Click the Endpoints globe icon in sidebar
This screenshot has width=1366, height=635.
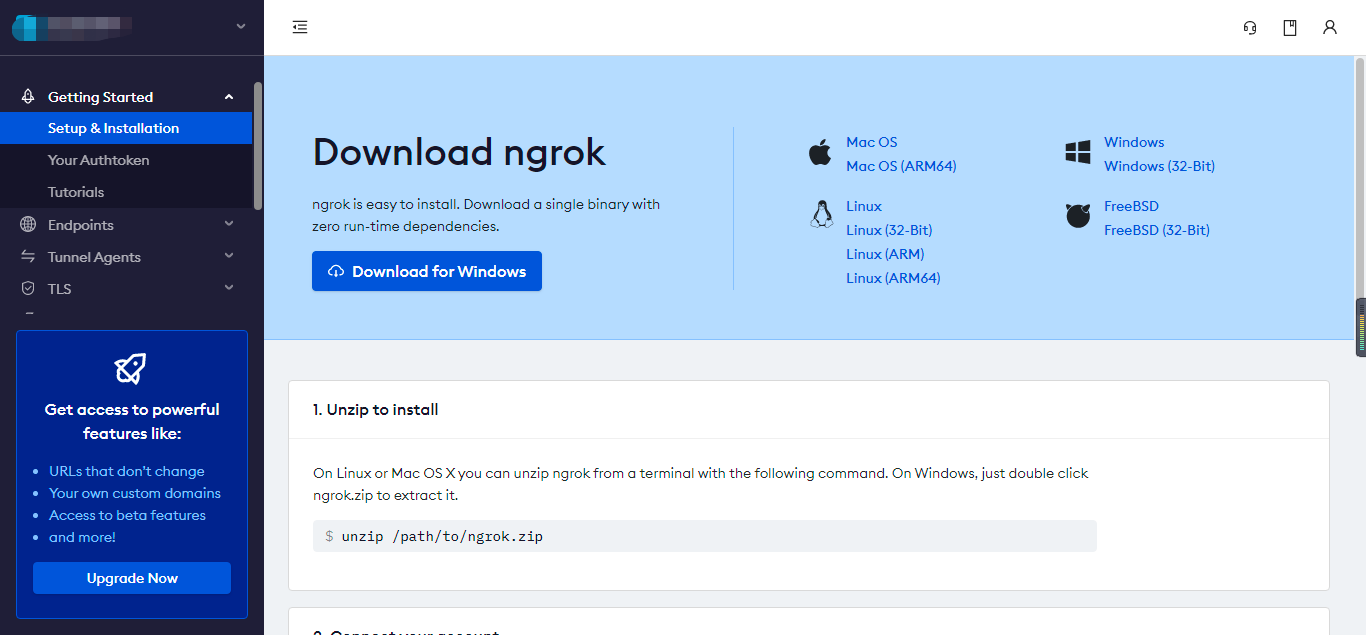[x=28, y=224]
